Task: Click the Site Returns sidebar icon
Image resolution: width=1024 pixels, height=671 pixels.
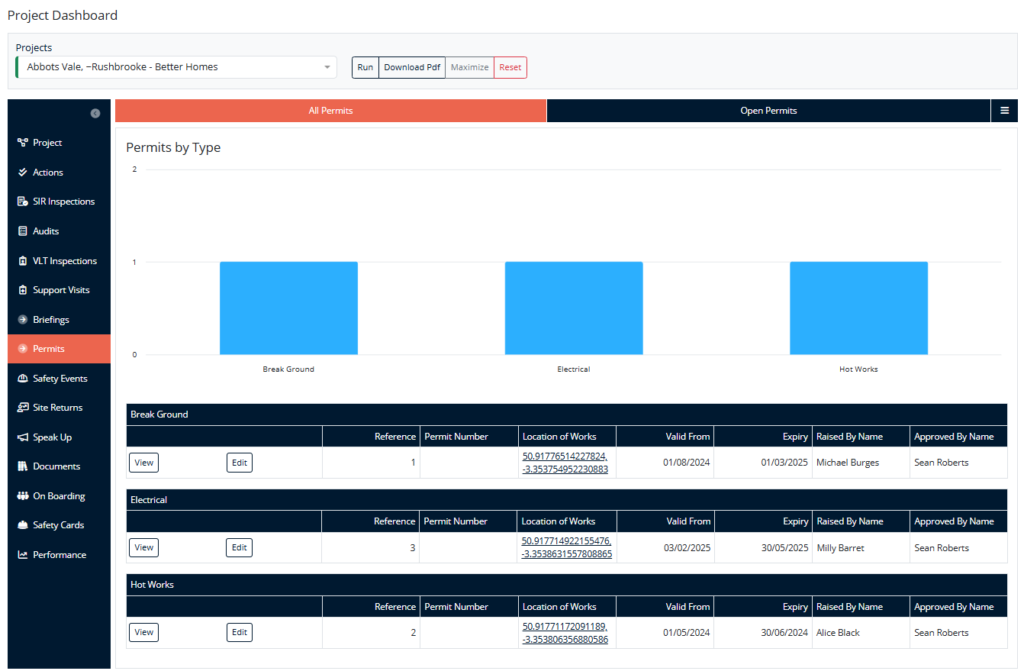Action: [x=23, y=407]
